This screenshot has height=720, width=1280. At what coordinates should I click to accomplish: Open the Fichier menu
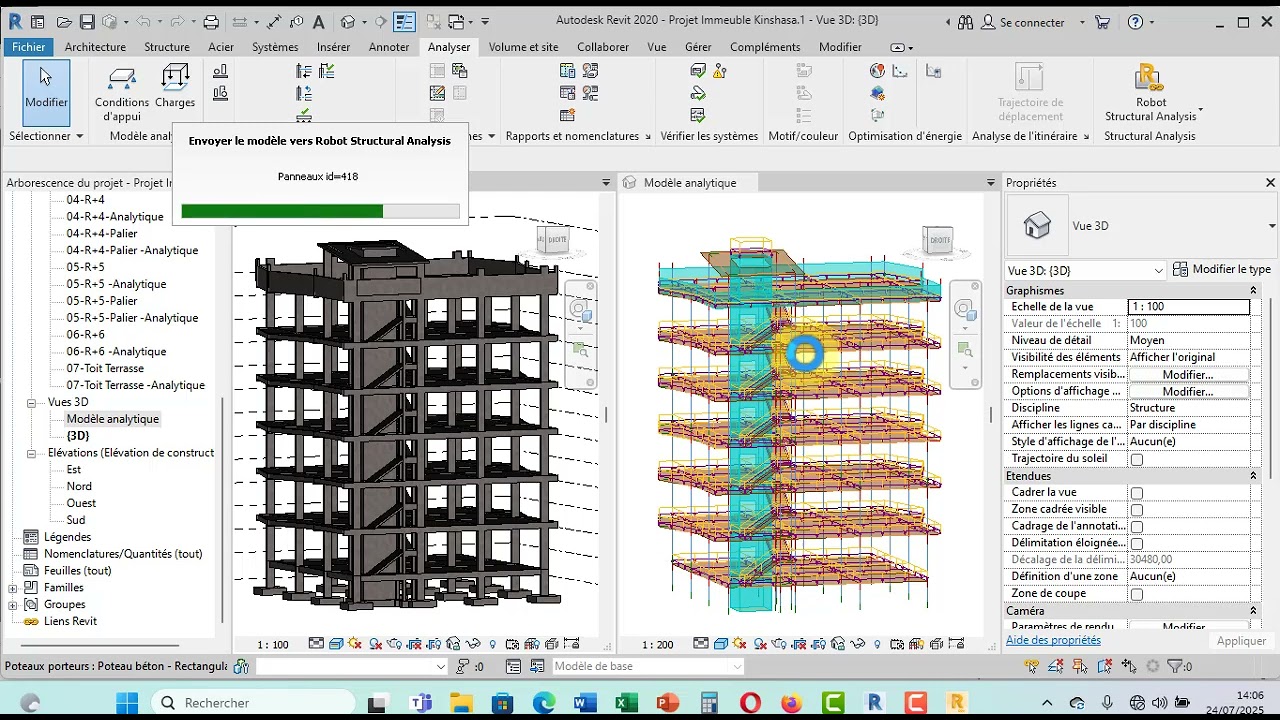[28, 47]
